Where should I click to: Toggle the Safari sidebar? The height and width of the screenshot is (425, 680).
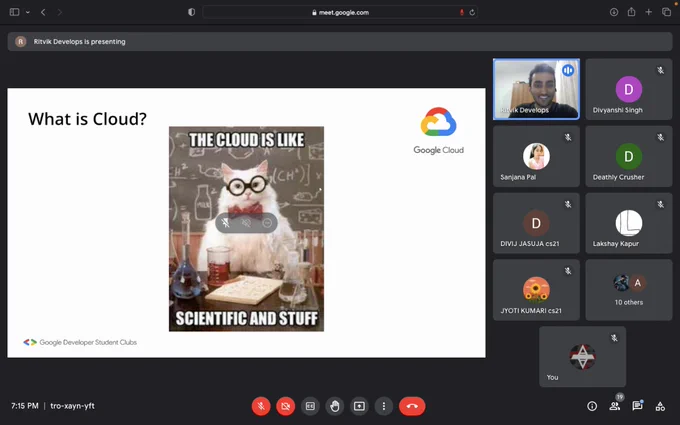tap(14, 12)
